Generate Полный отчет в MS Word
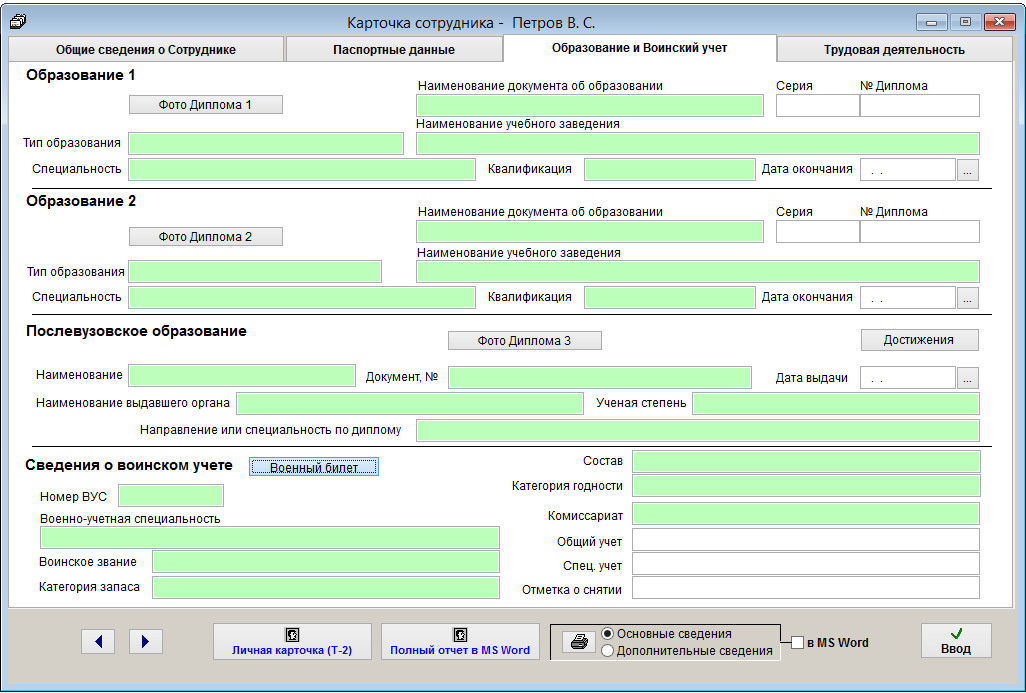The image size is (1026, 693). click(x=460, y=641)
